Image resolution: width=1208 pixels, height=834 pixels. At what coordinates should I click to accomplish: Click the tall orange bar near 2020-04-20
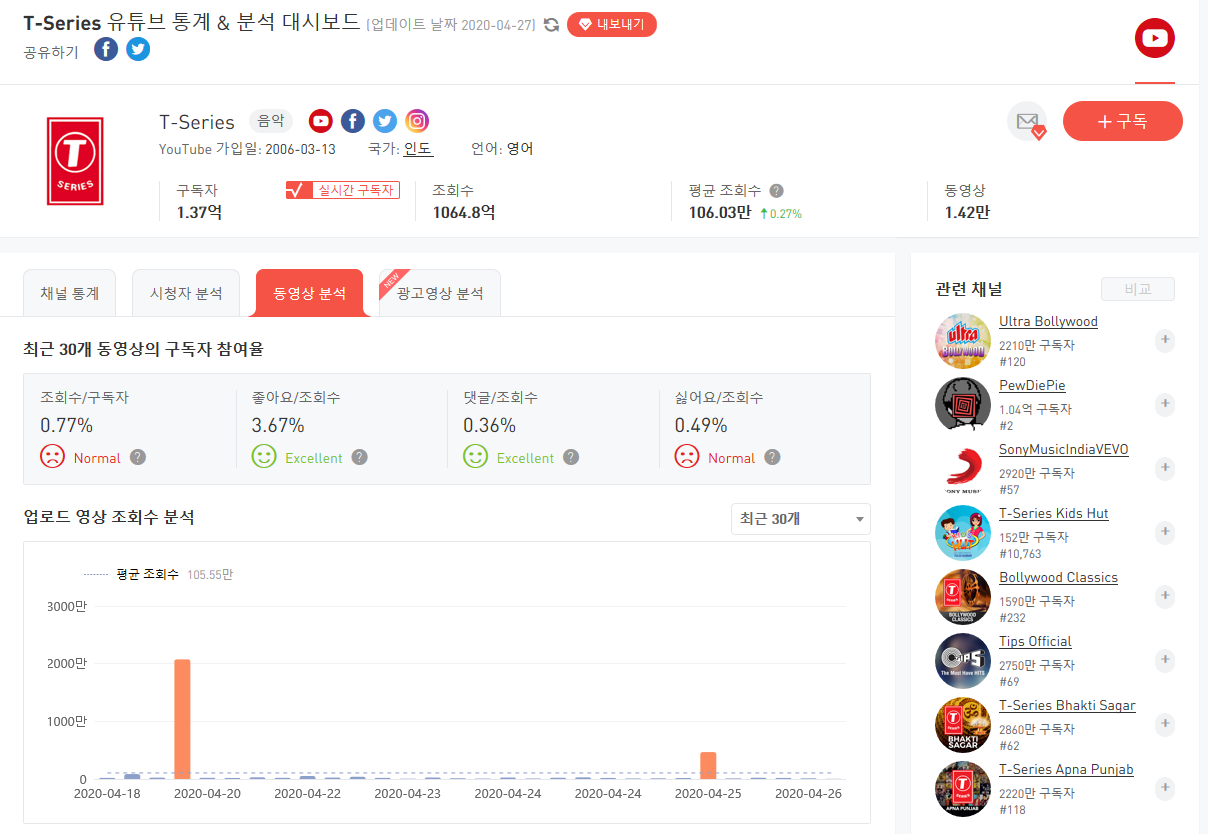[182, 719]
